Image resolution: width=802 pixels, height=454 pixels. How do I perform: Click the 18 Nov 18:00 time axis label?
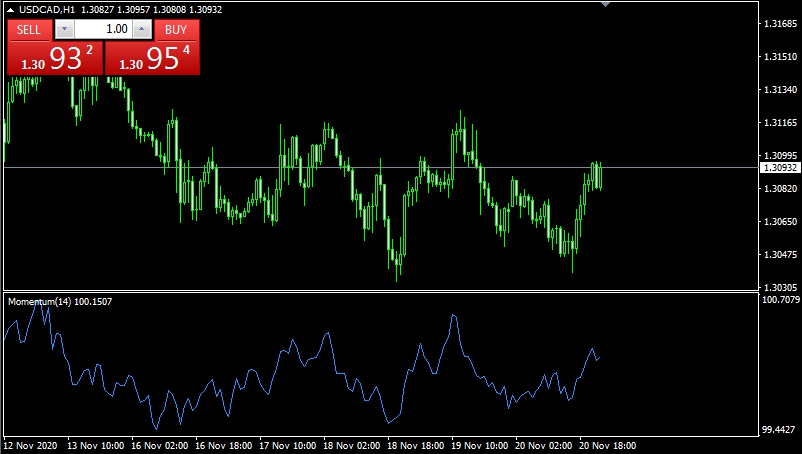[x=416, y=445]
